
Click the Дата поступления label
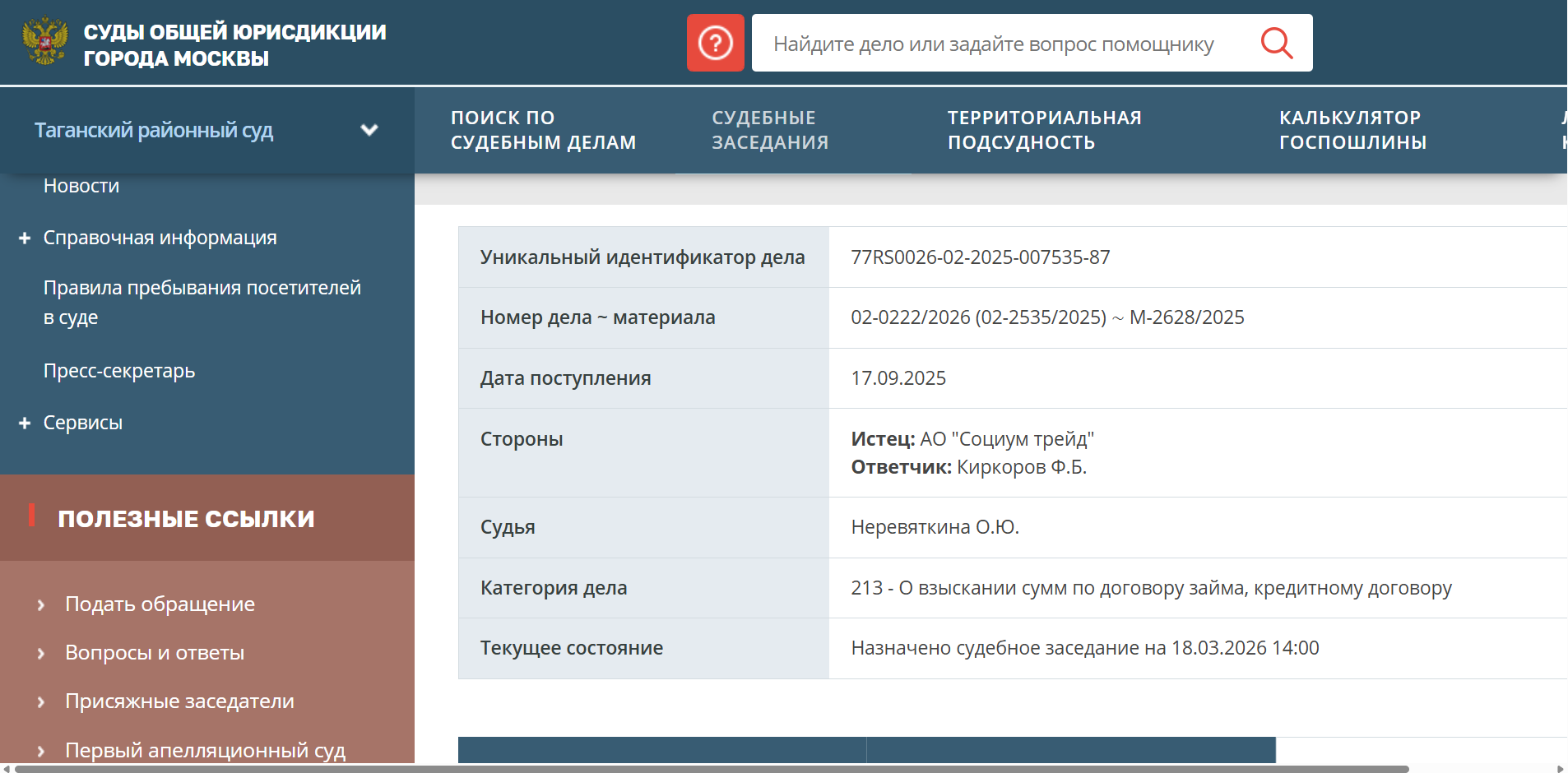566,378
